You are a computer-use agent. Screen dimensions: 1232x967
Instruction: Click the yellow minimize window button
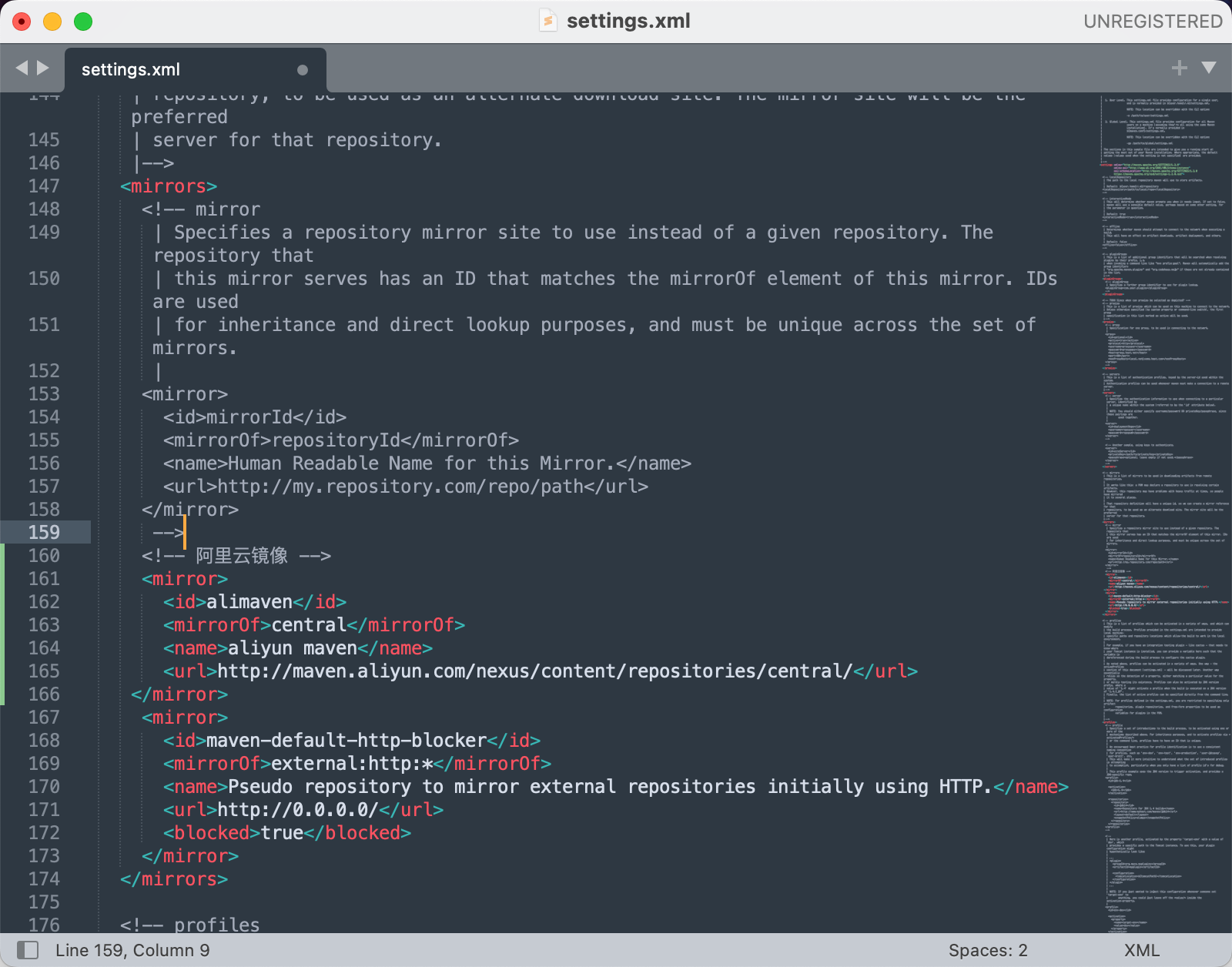(x=52, y=22)
